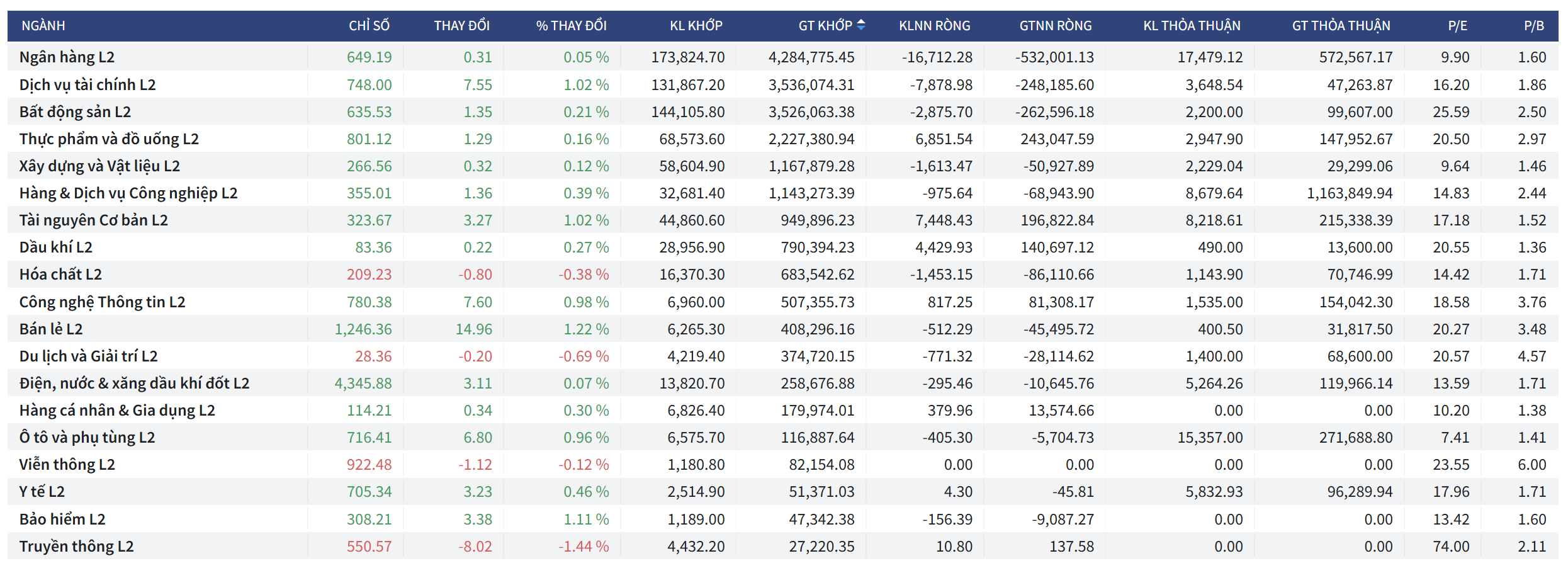Open Công nghệ Thông tin L2 row
Viewport: 1568px width, 568px height.
102,302
